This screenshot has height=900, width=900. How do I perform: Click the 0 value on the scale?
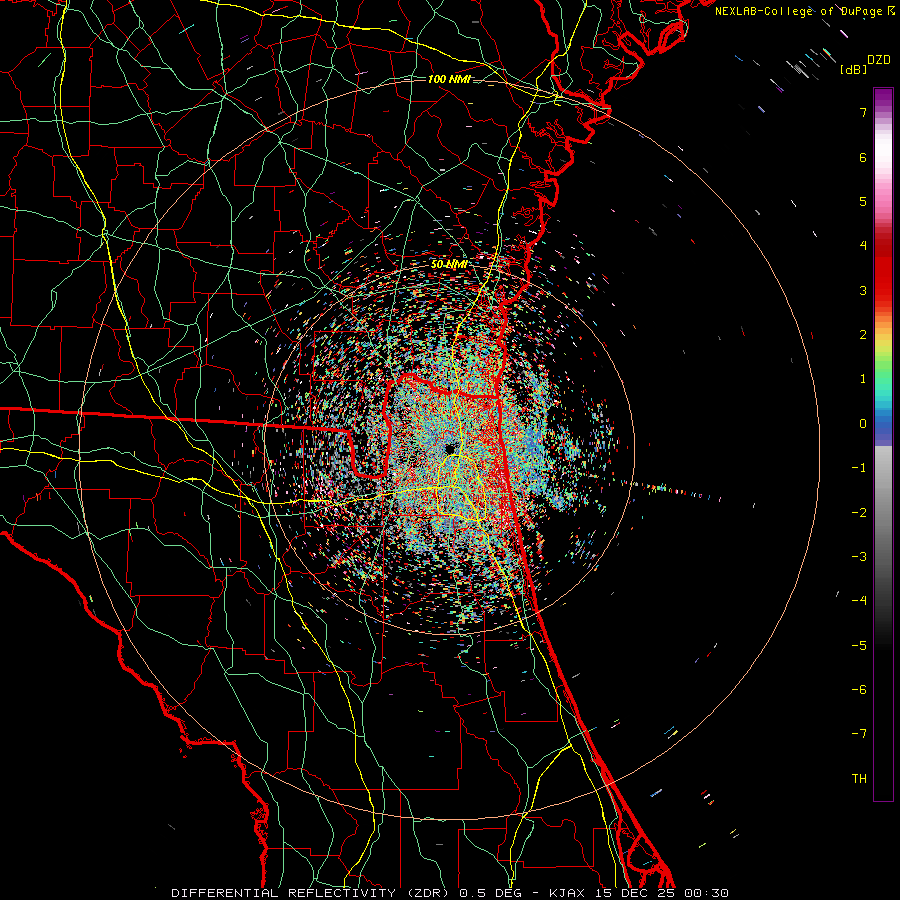(863, 424)
